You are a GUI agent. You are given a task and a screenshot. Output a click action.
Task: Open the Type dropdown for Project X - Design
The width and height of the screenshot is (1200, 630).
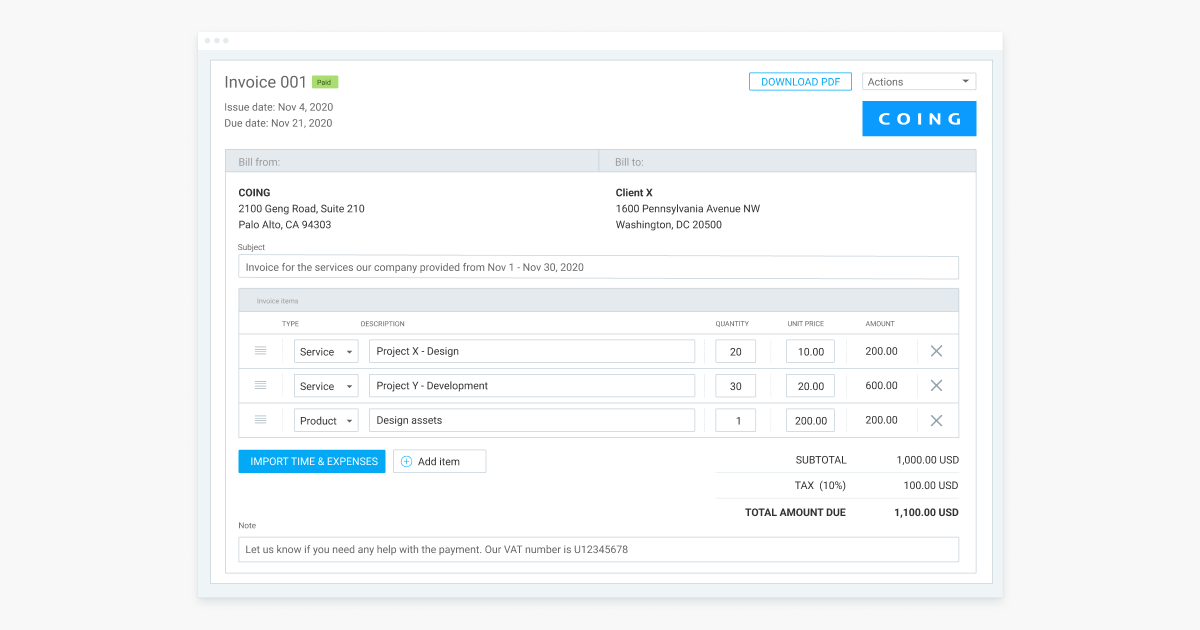click(x=325, y=350)
